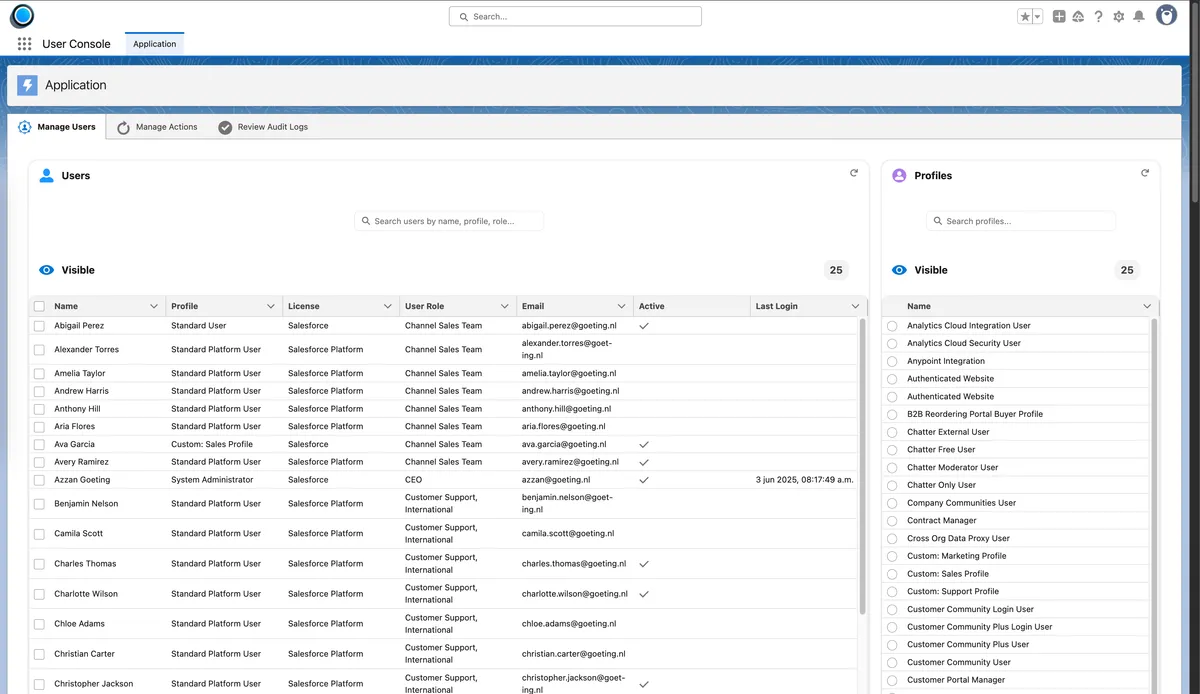The width and height of the screenshot is (1200, 694).
Task: Check the Charles Thomas row checkbox
Action: [x=39, y=564]
